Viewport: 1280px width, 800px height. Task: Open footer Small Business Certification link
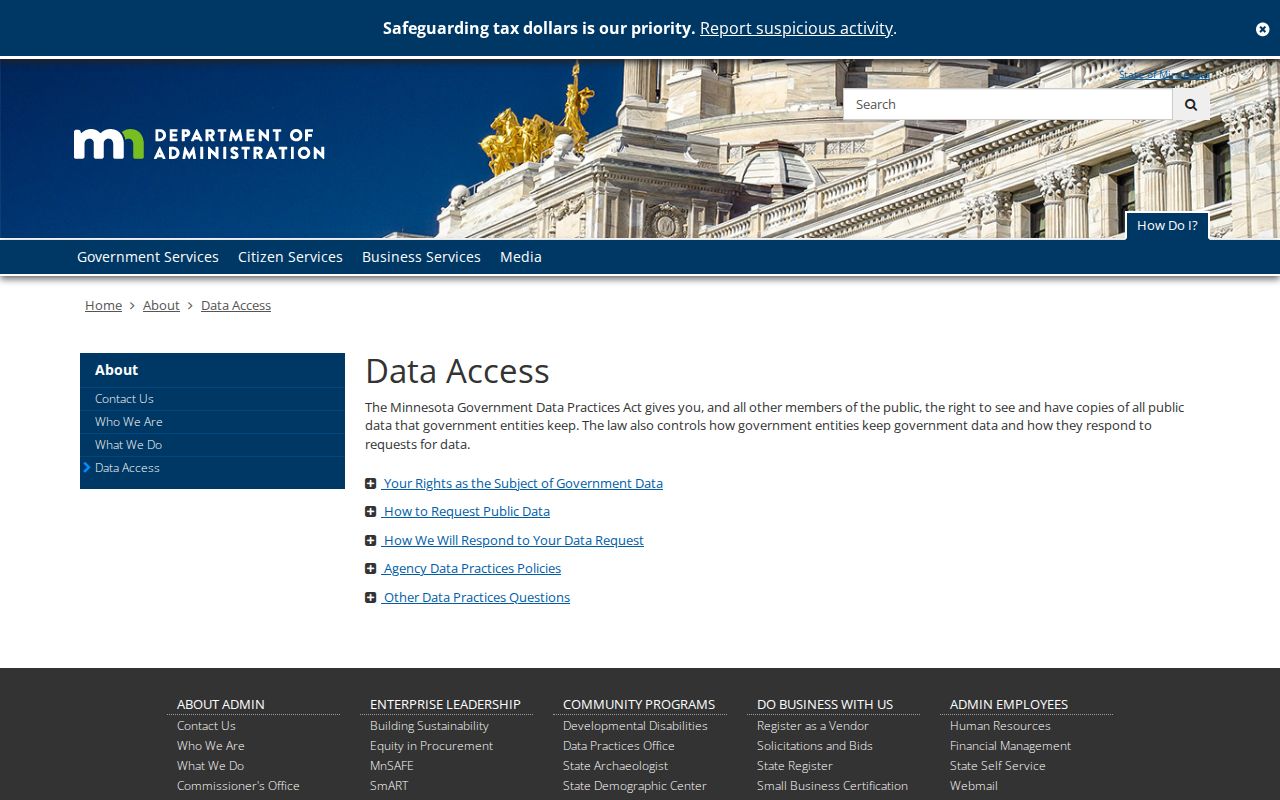832,786
